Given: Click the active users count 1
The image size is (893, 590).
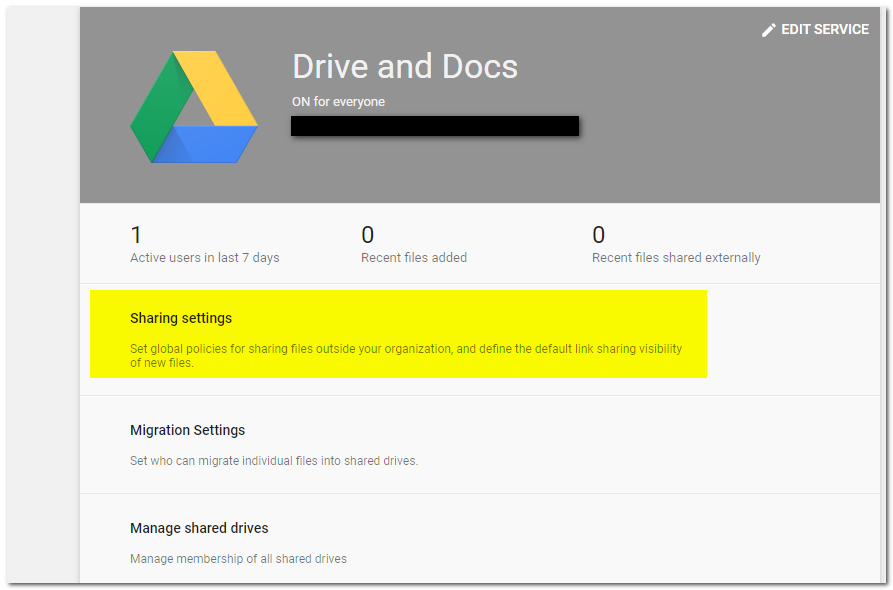Looking at the screenshot, I should point(136,235).
